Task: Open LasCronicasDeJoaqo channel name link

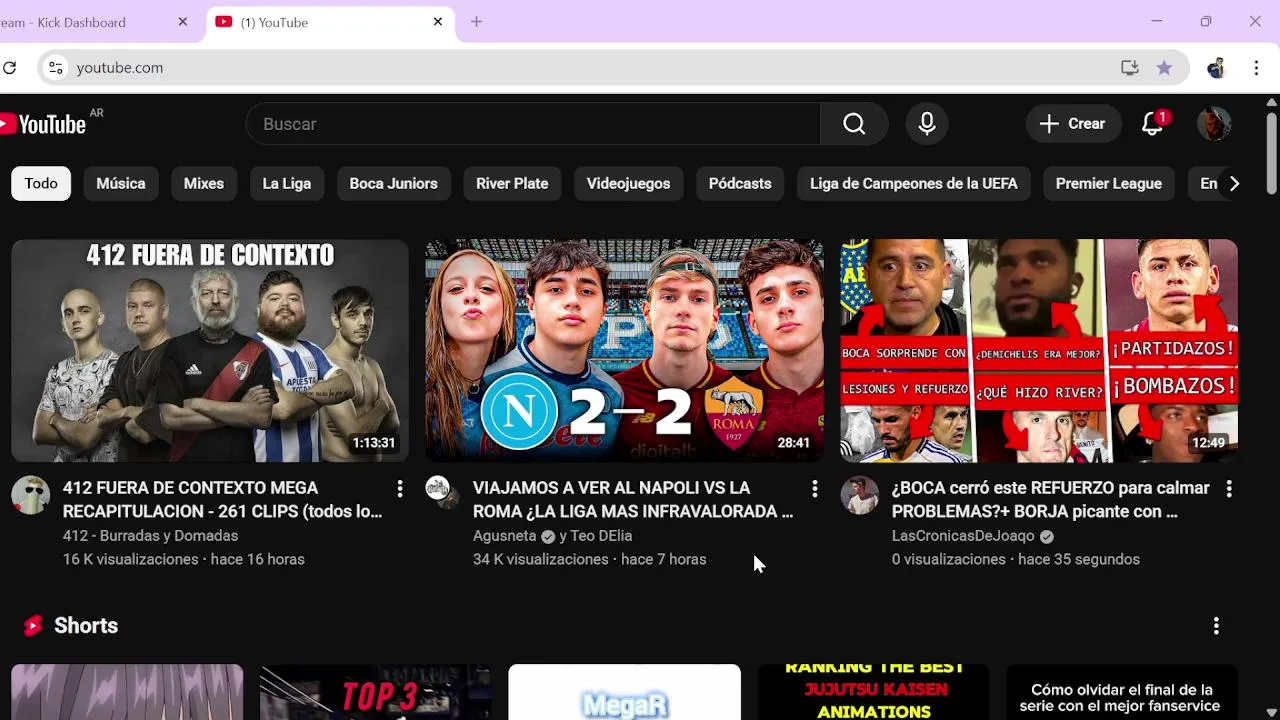Action: pos(963,536)
